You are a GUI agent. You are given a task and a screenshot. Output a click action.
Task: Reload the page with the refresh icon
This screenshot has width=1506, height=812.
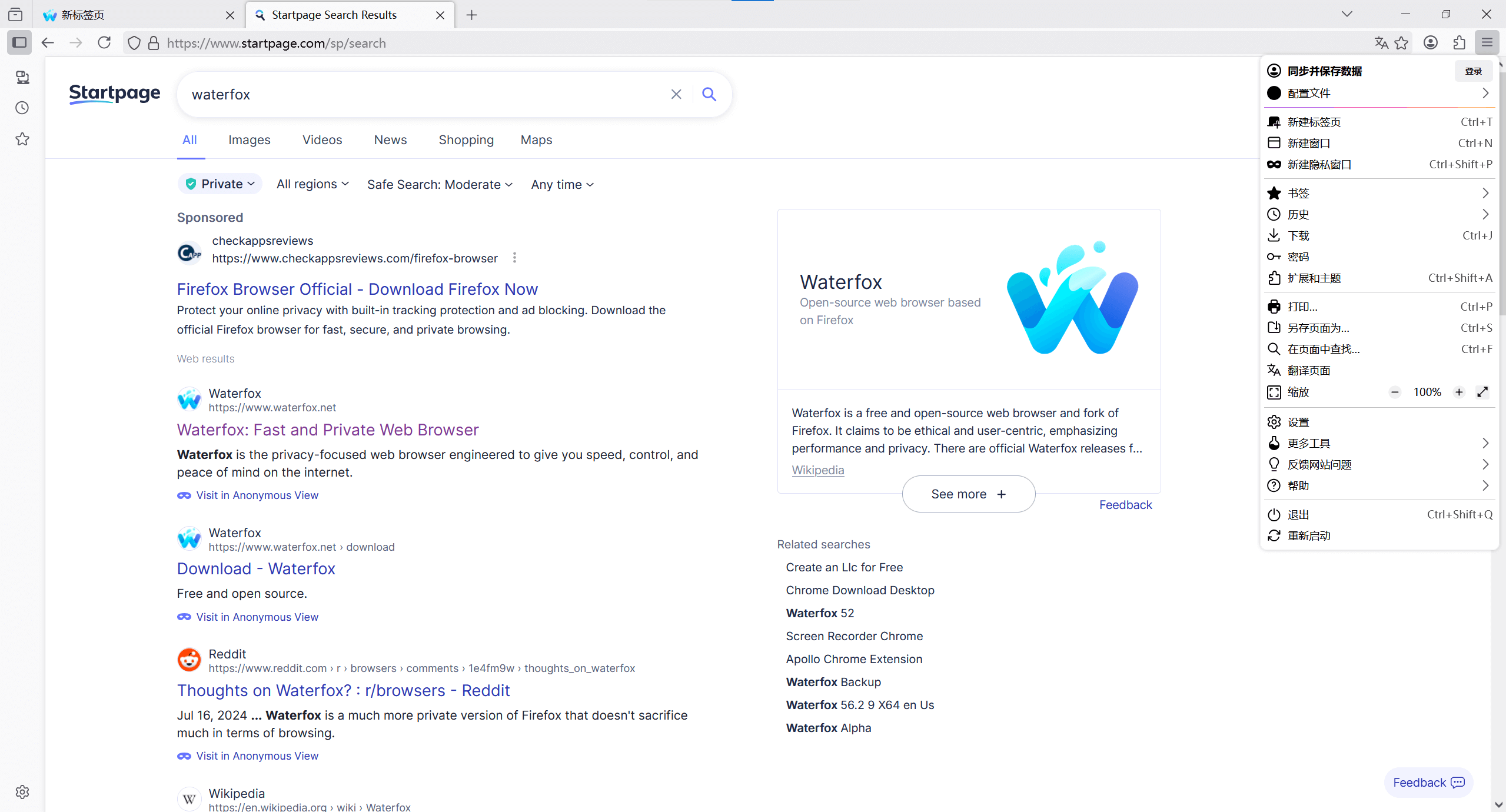pyautogui.click(x=104, y=43)
